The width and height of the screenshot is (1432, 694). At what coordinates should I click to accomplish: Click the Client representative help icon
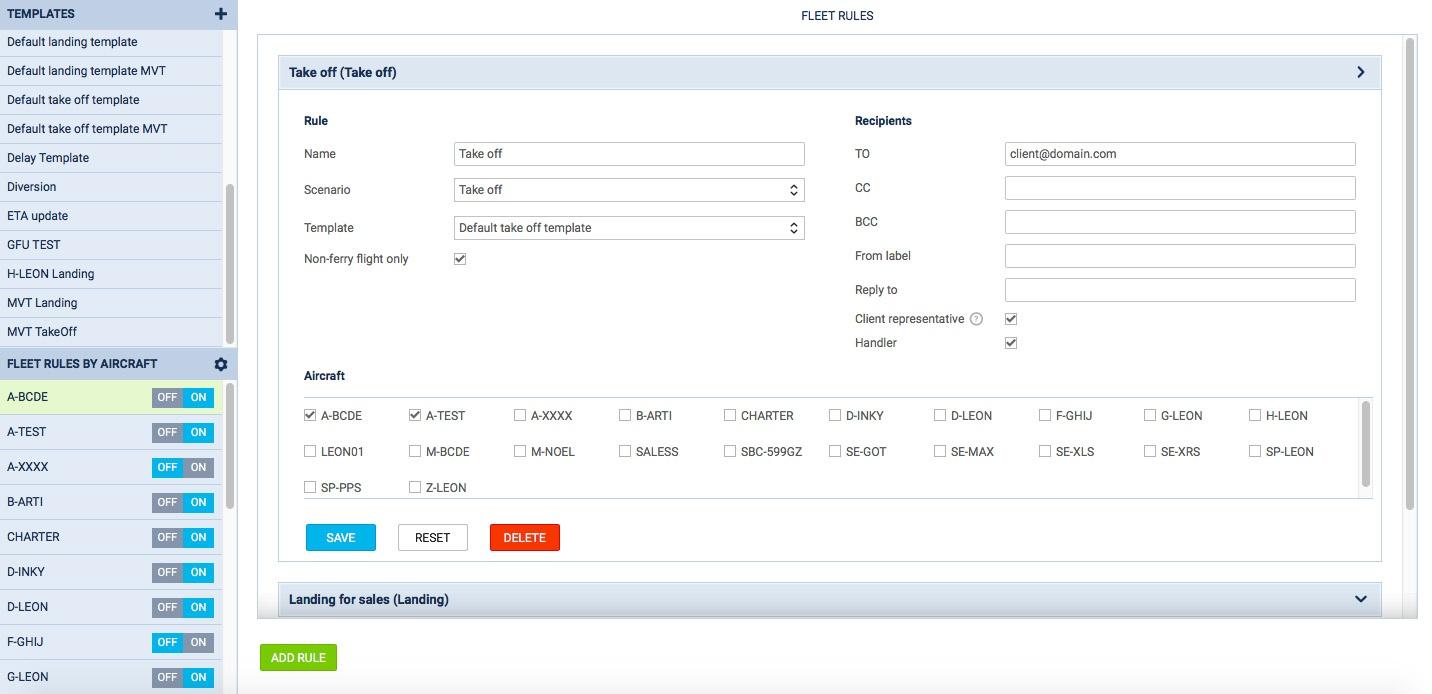click(976, 319)
